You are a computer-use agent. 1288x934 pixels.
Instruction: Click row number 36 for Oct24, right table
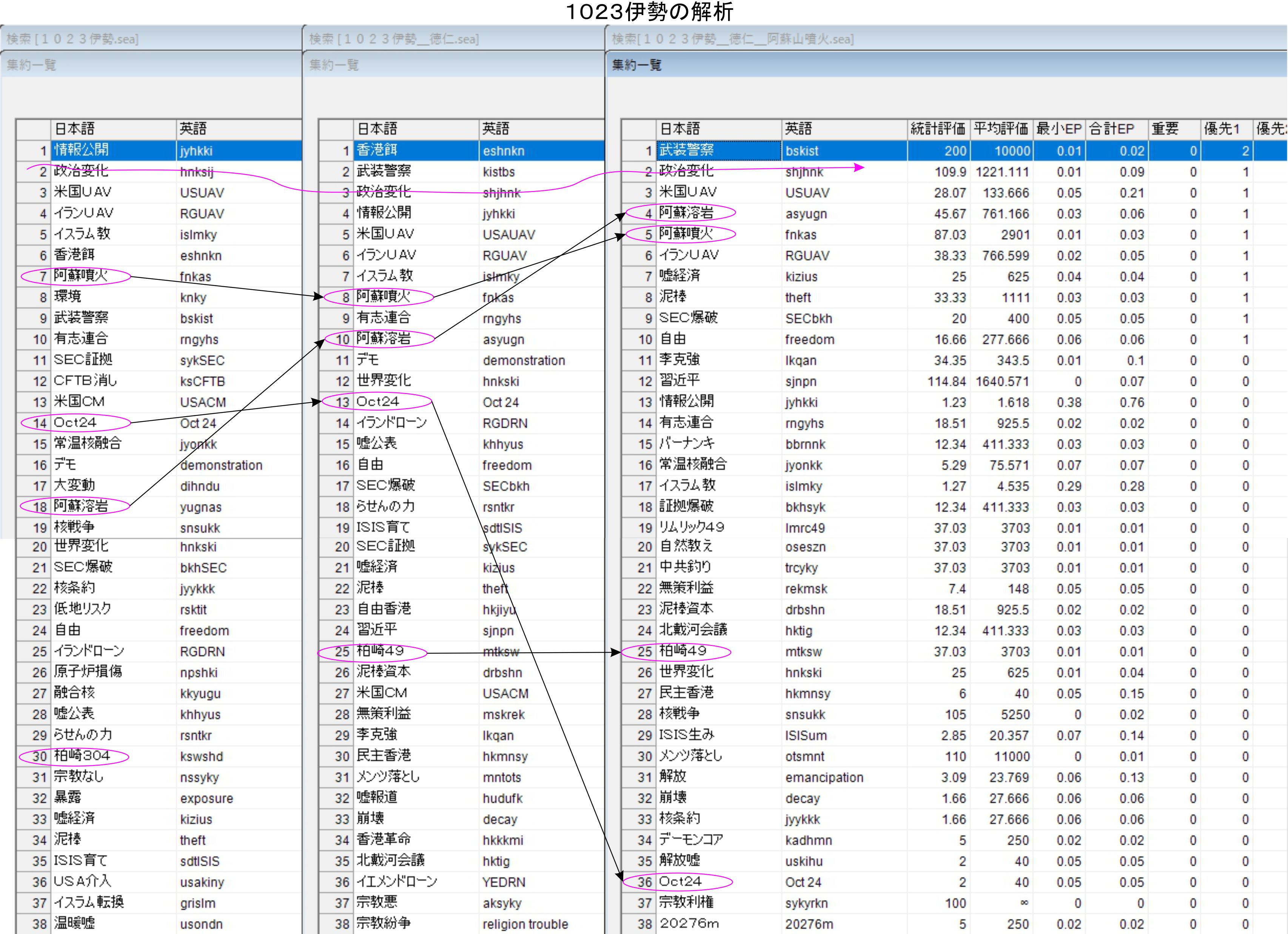click(x=645, y=882)
